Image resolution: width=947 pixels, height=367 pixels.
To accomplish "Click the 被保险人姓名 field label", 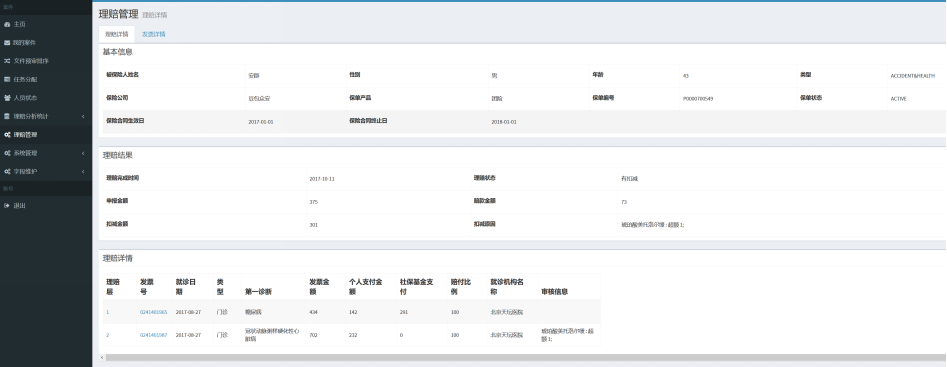I will point(123,75).
